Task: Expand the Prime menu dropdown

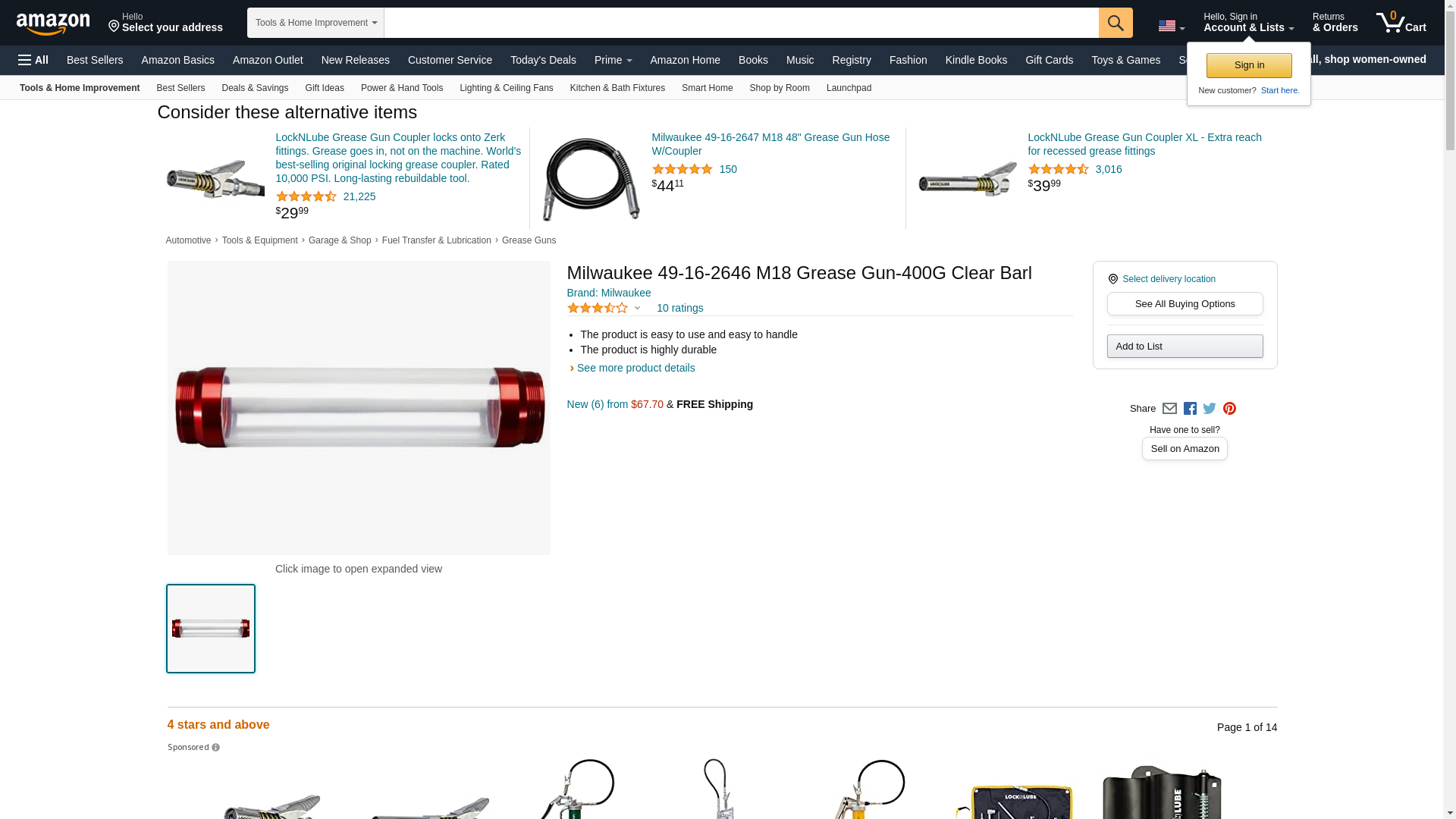Action: (x=613, y=60)
